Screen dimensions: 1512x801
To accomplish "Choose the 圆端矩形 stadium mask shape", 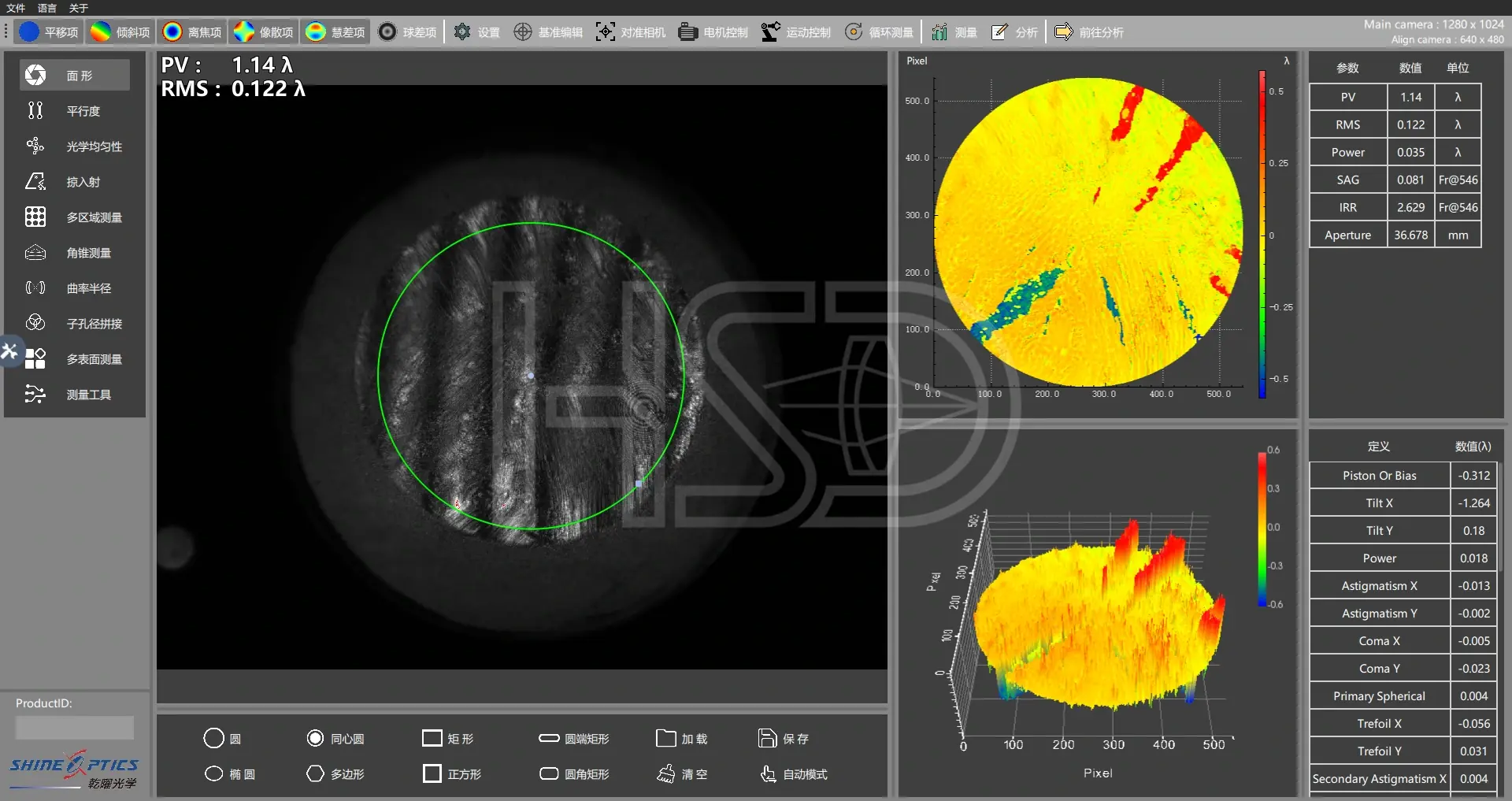I will [x=574, y=739].
